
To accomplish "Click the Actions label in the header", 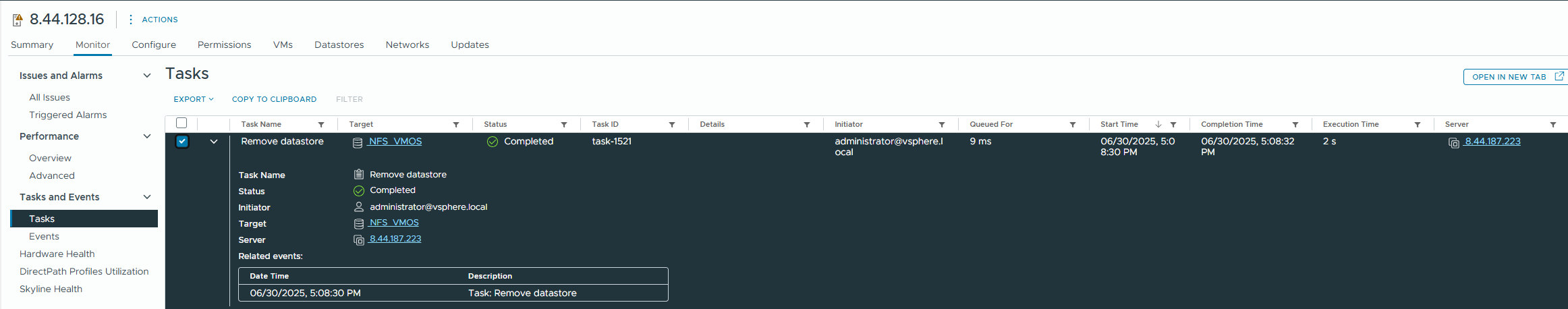I will (x=160, y=20).
